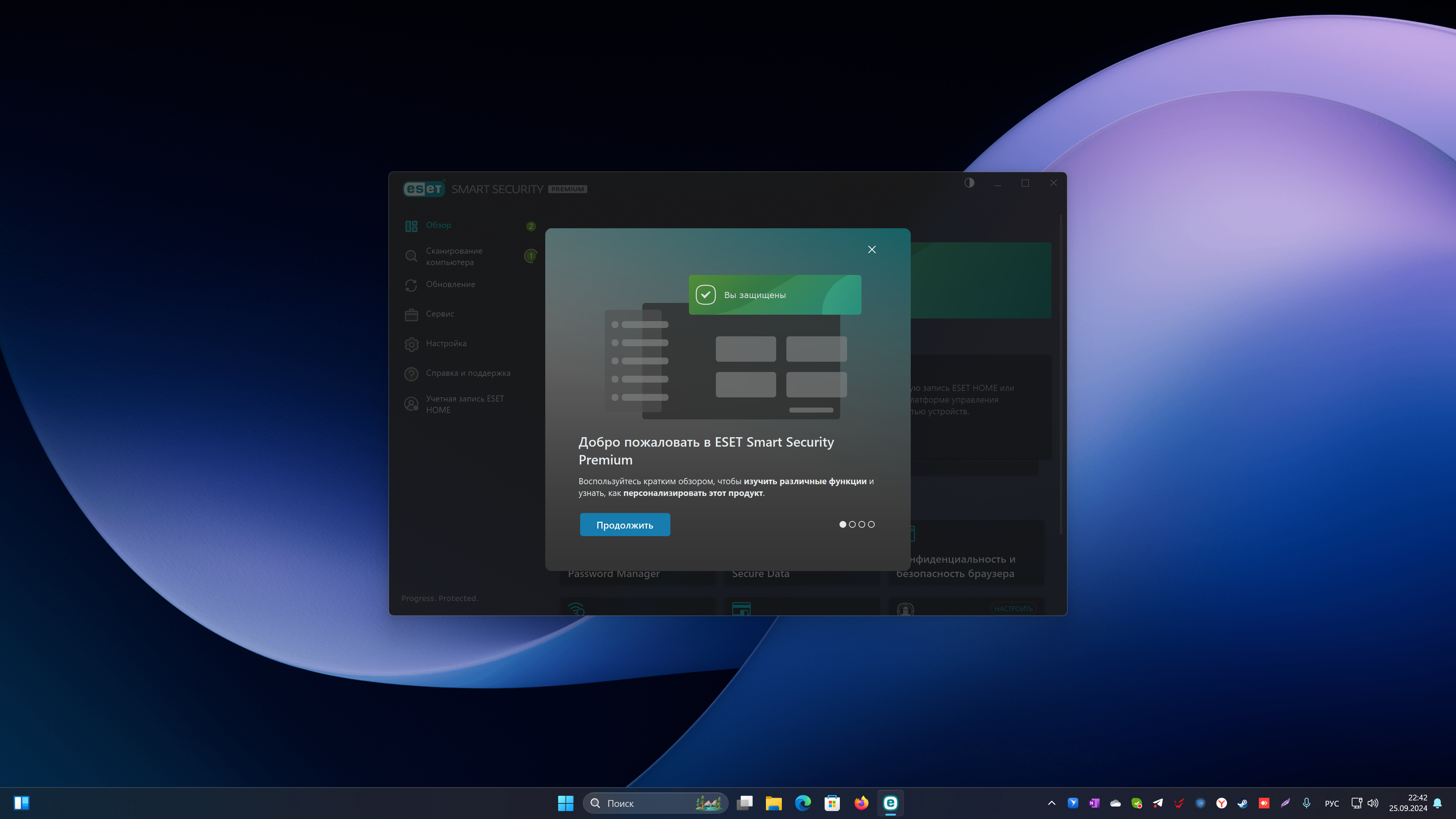
Task: Open Конфиденциальность и безопасность браузера tile
Action: pyautogui.click(x=966, y=553)
